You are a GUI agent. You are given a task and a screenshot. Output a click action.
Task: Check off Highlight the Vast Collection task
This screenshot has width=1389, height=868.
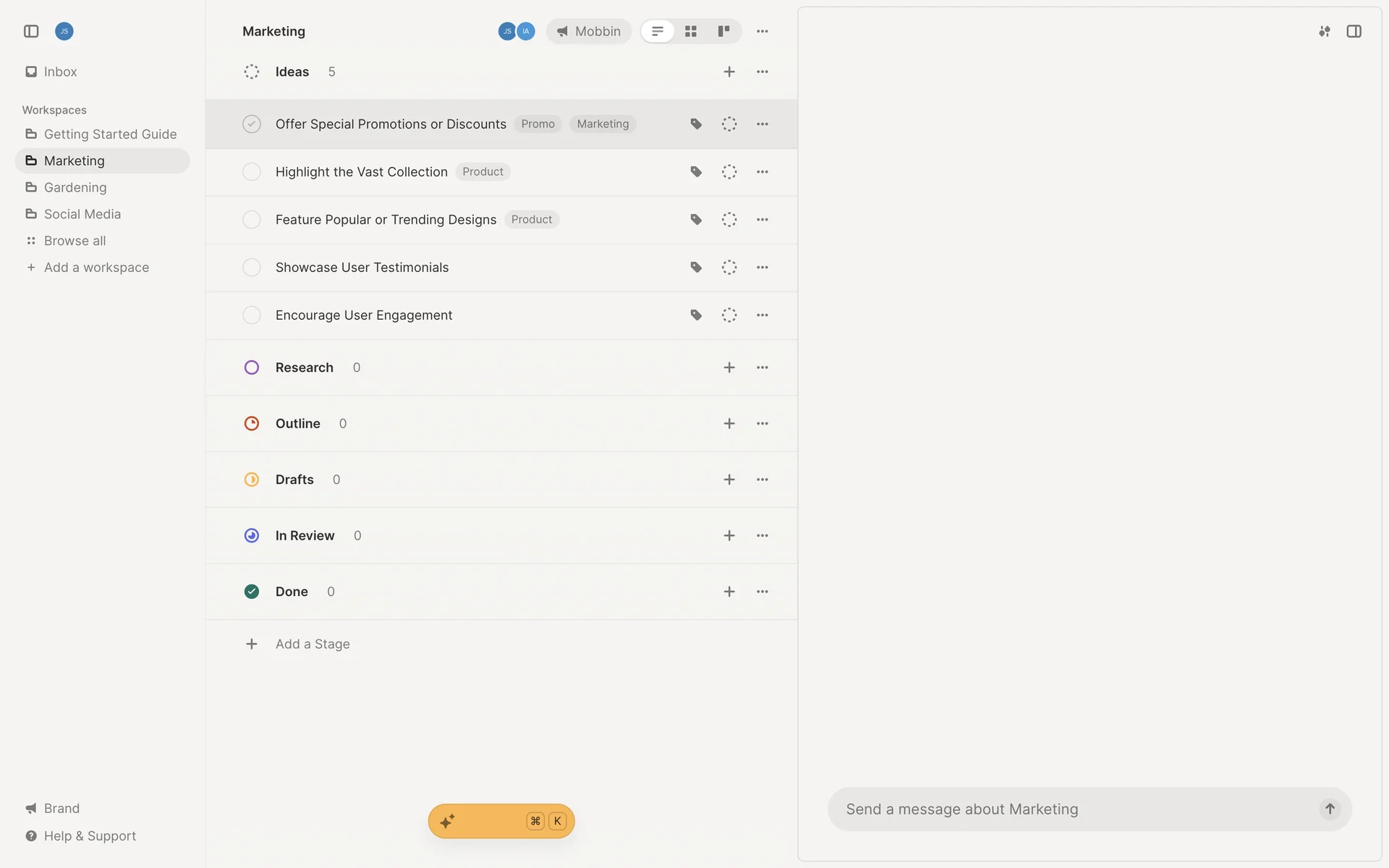[x=252, y=172]
